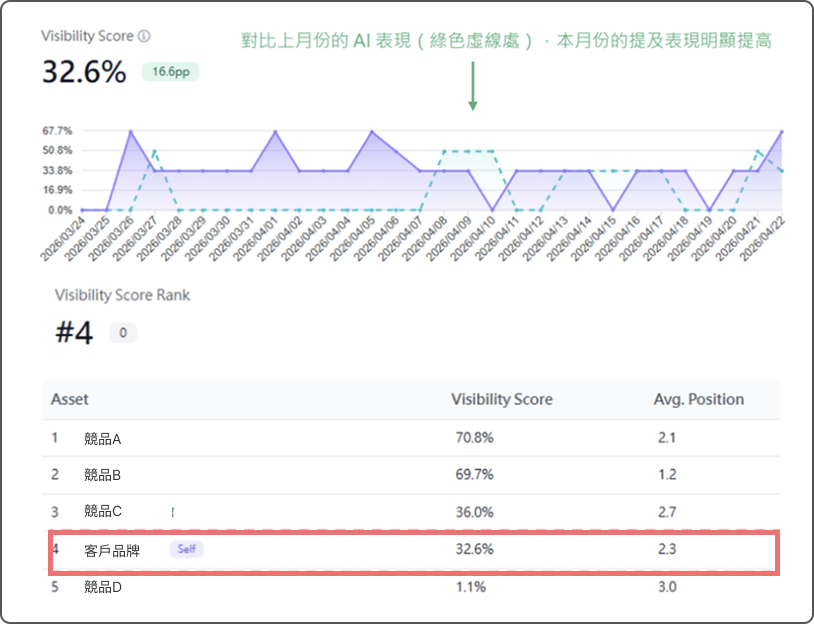This screenshot has height=624, width=814.
Task: Select the 競品C row name
Action: pyautogui.click(x=102, y=511)
